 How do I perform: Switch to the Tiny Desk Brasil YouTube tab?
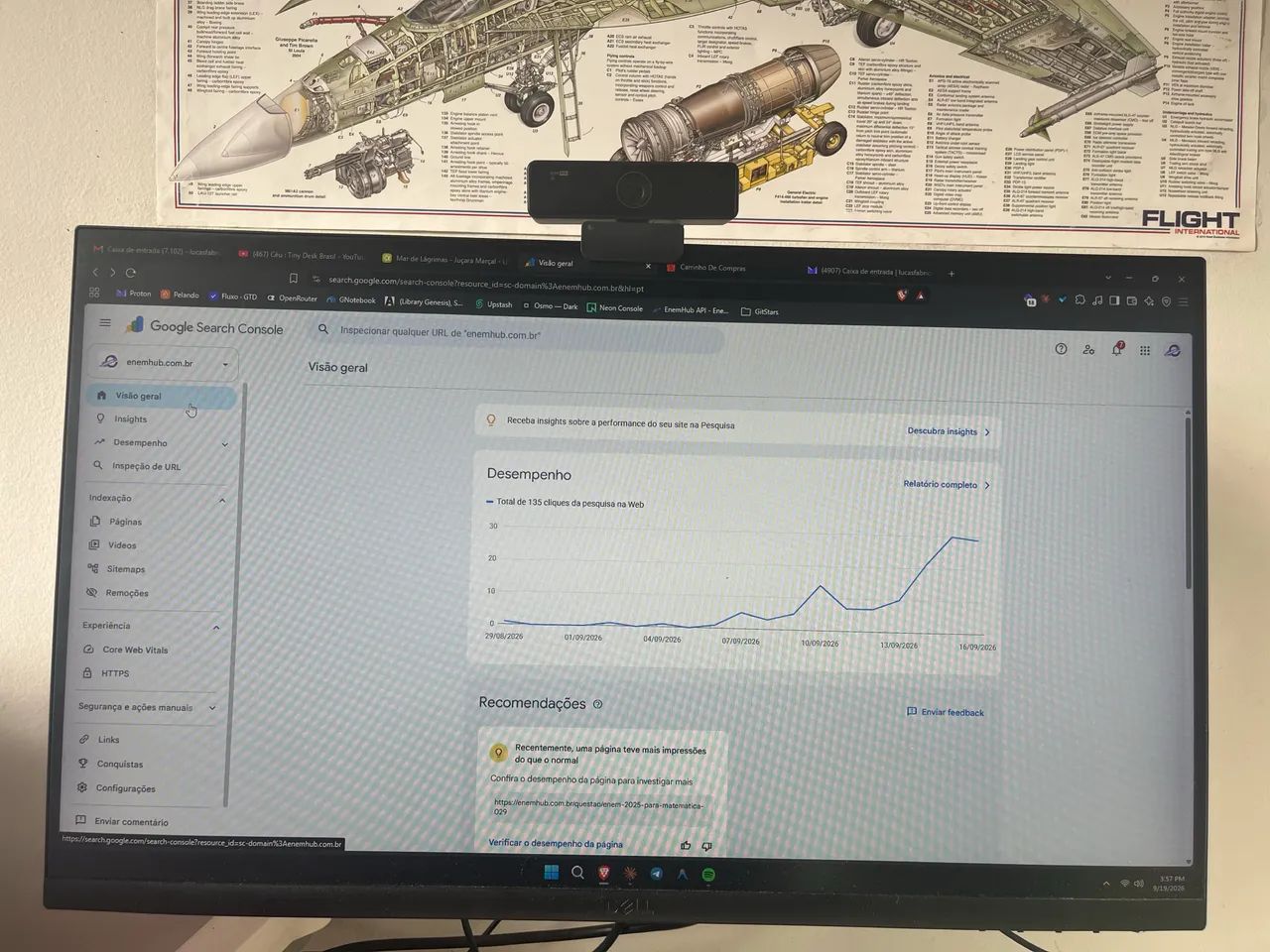click(x=302, y=255)
